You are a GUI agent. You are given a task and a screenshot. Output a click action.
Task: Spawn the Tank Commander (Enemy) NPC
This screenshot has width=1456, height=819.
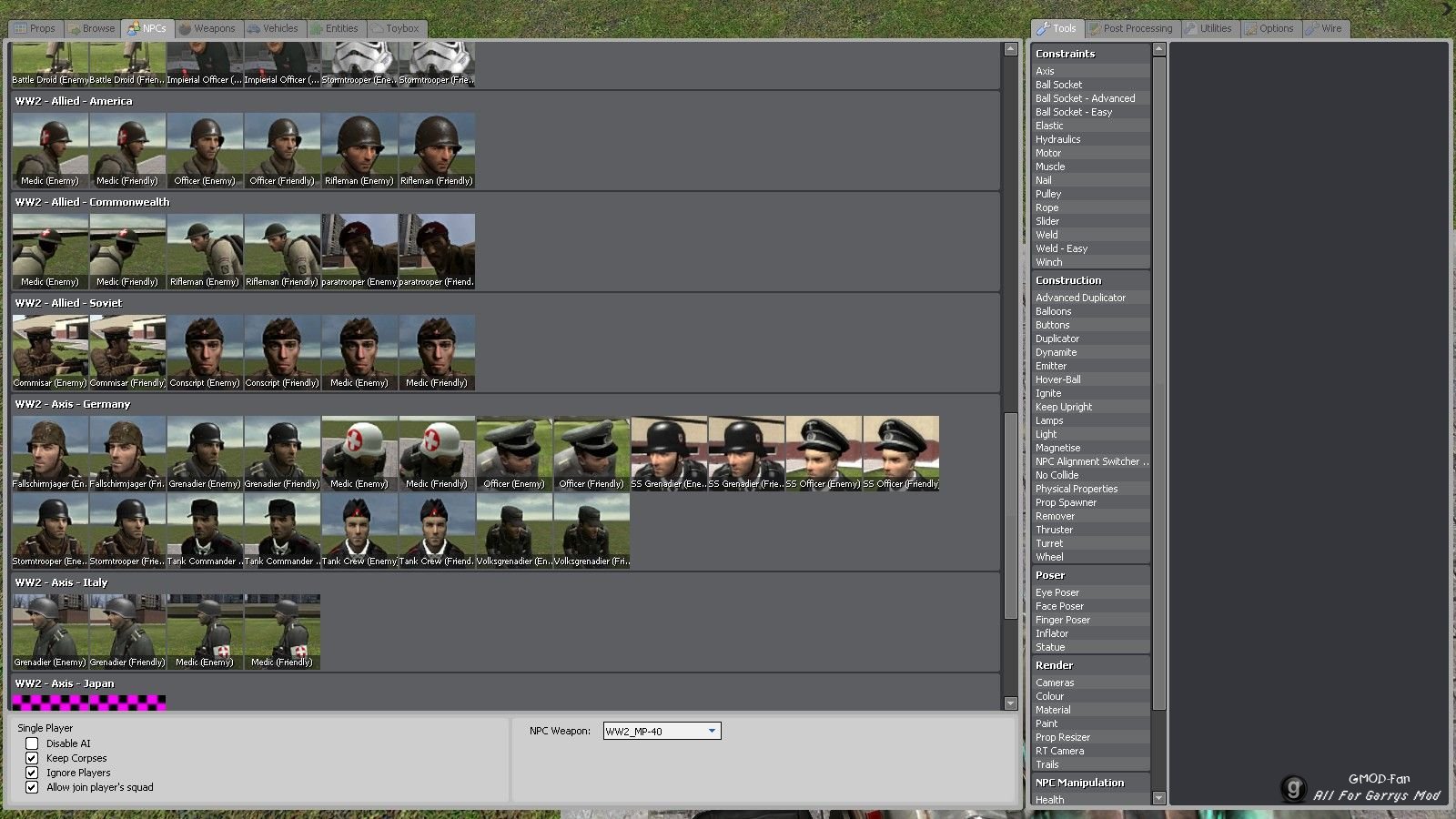205,531
